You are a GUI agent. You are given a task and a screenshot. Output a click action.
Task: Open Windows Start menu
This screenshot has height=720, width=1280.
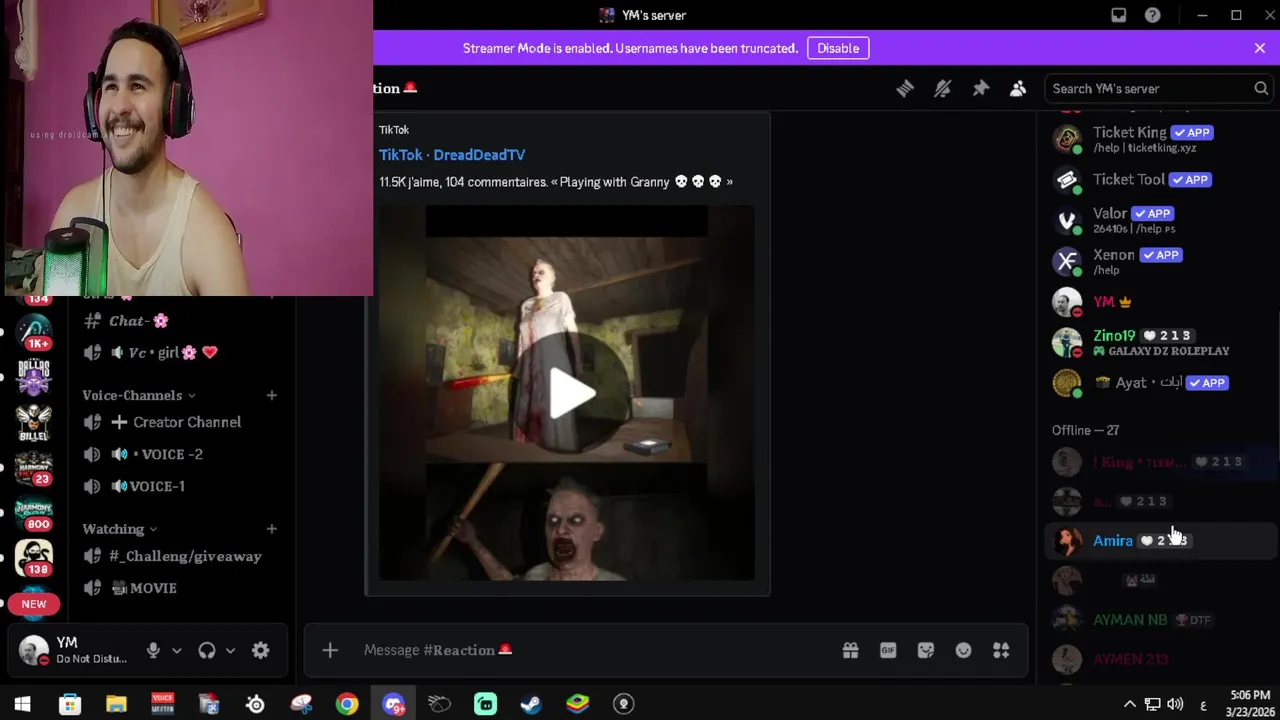[23, 704]
